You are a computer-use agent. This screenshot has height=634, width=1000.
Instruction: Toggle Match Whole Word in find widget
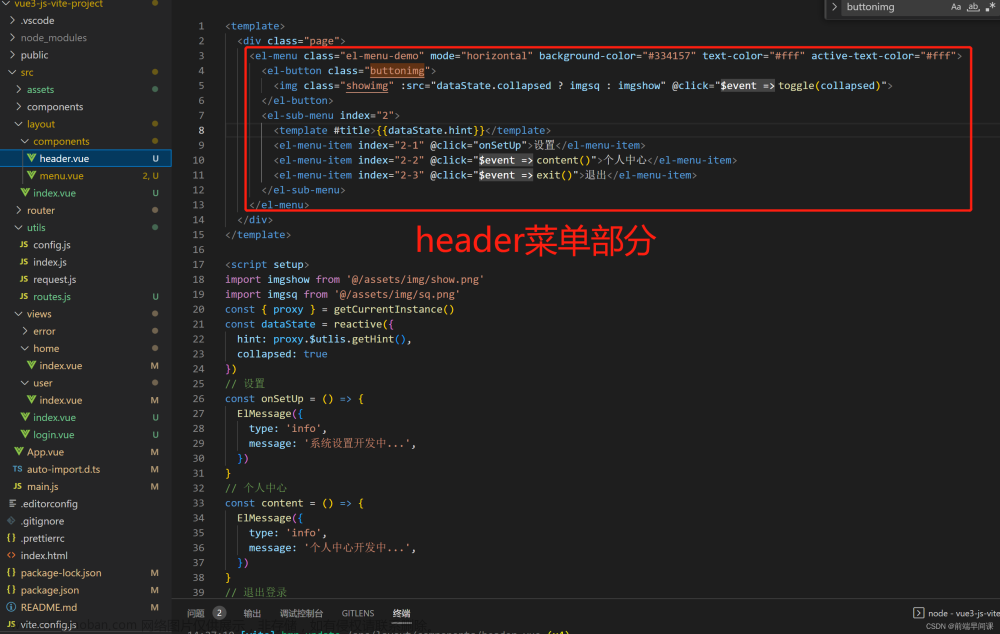pos(973,7)
